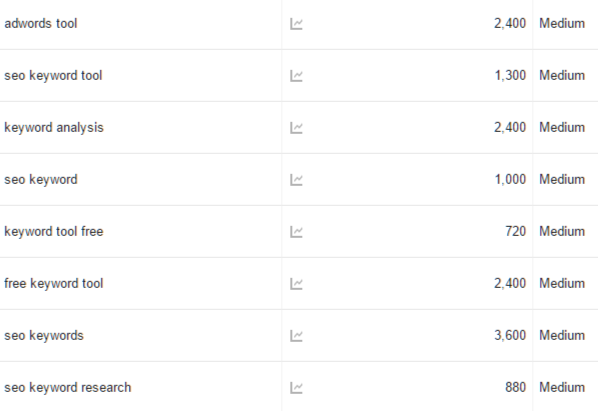Screen dimensions: 598x411
Task: Click the 720 monthly searches value
Action: click(x=516, y=231)
